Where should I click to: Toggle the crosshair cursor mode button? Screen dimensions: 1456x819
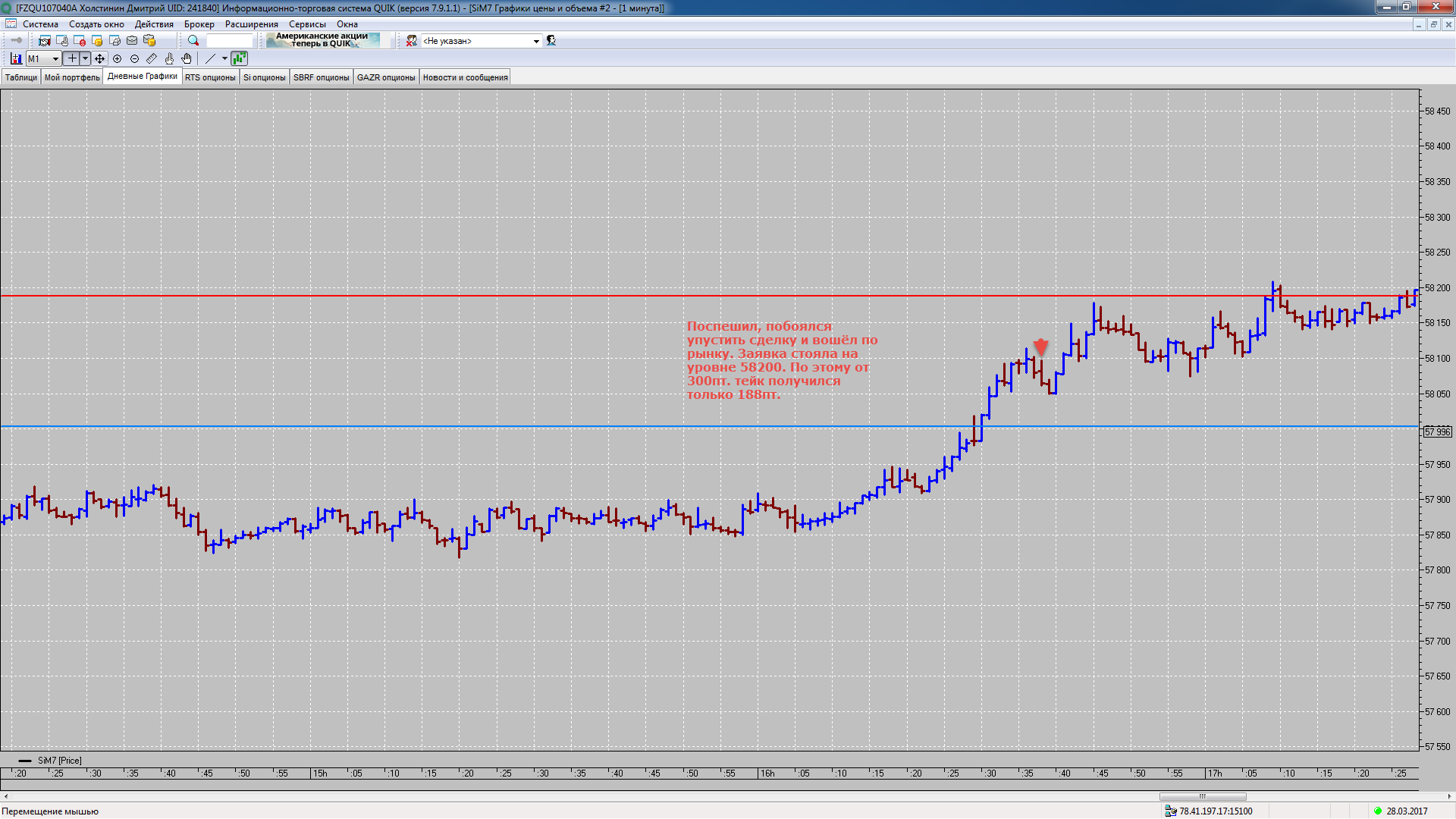point(72,59)
